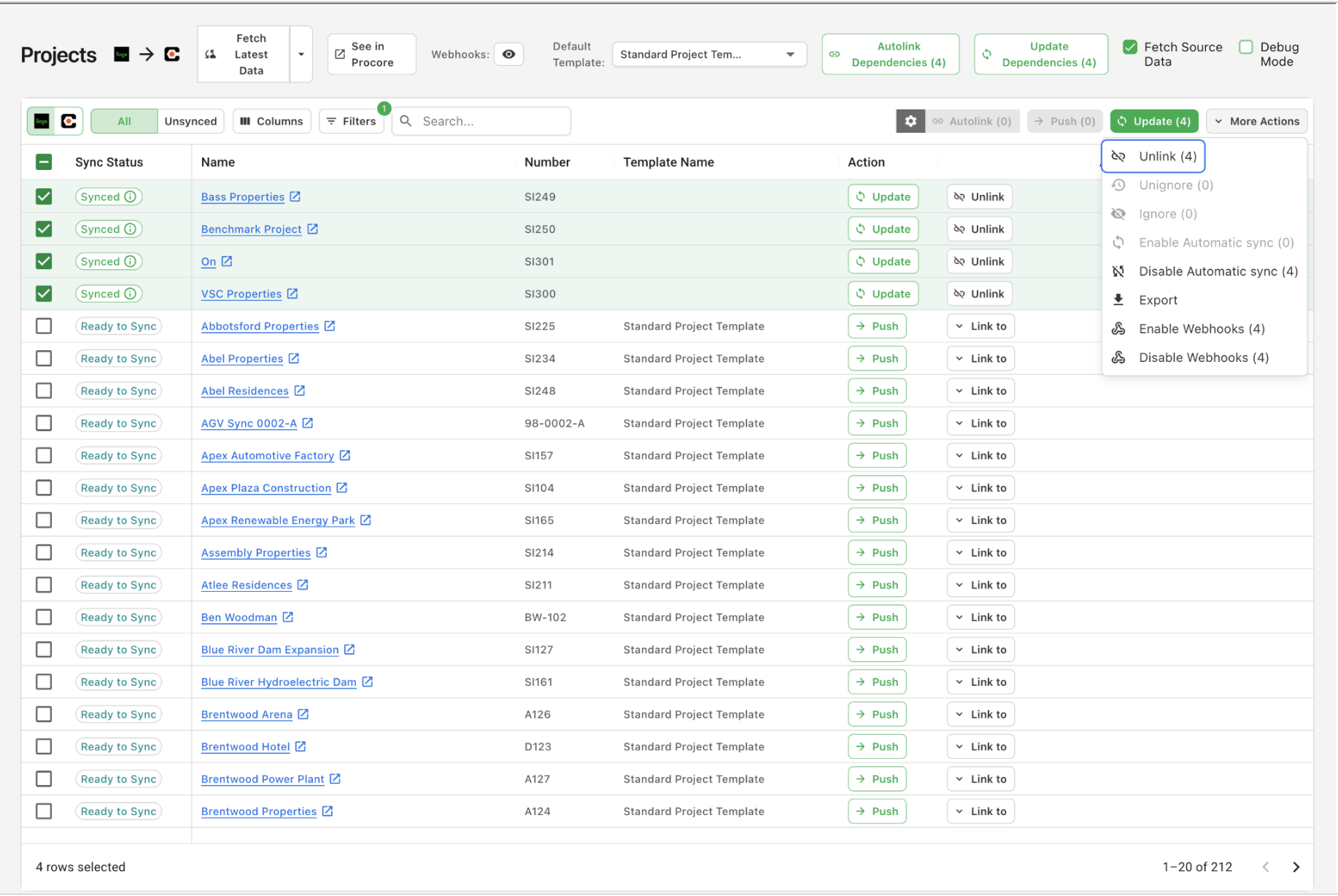Switch to the Unsynced tab
Screen dimensions: 1338x896
[x=190, y=121]
